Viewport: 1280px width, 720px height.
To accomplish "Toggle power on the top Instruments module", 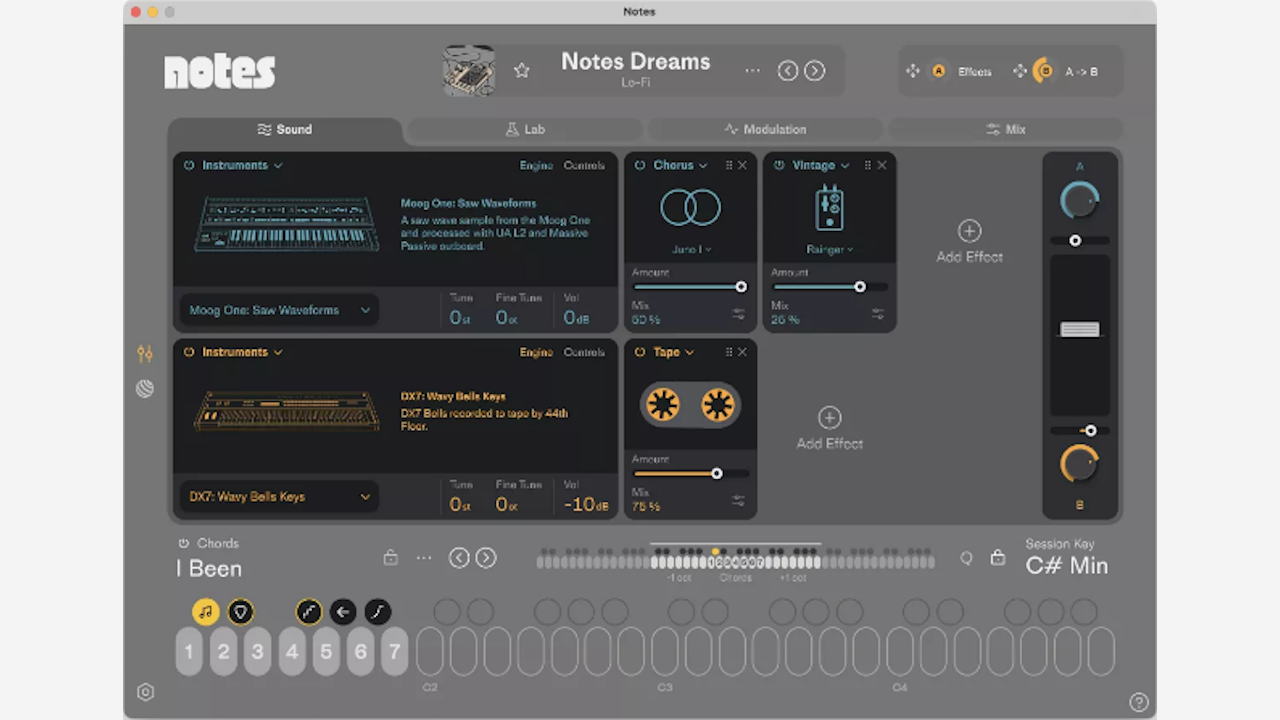I will click(x=188, y=165).
